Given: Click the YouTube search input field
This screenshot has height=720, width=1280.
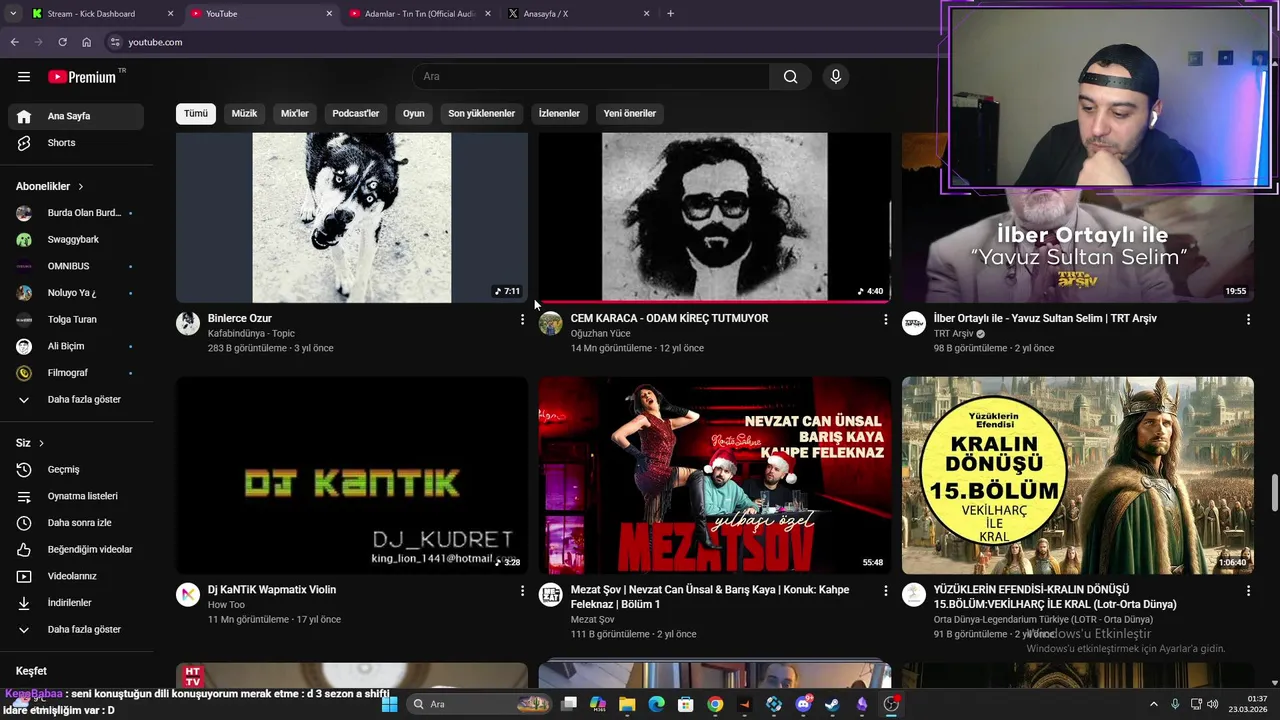Looking at the screenshot, I should pyautogui.click(x=591, y=77).
